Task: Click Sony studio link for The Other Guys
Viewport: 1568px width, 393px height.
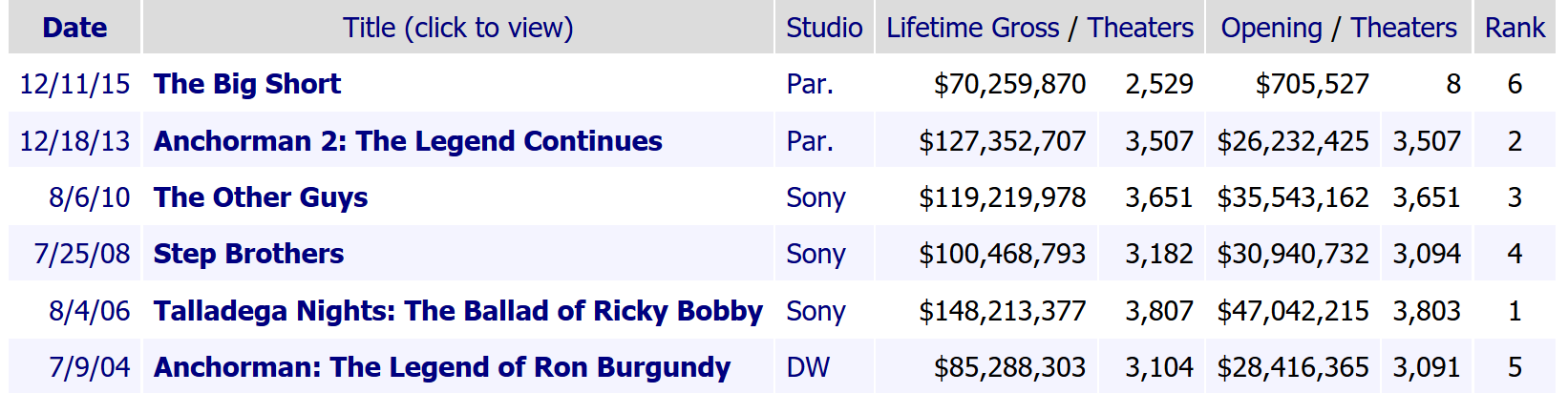Action: (x=816, y=197)
